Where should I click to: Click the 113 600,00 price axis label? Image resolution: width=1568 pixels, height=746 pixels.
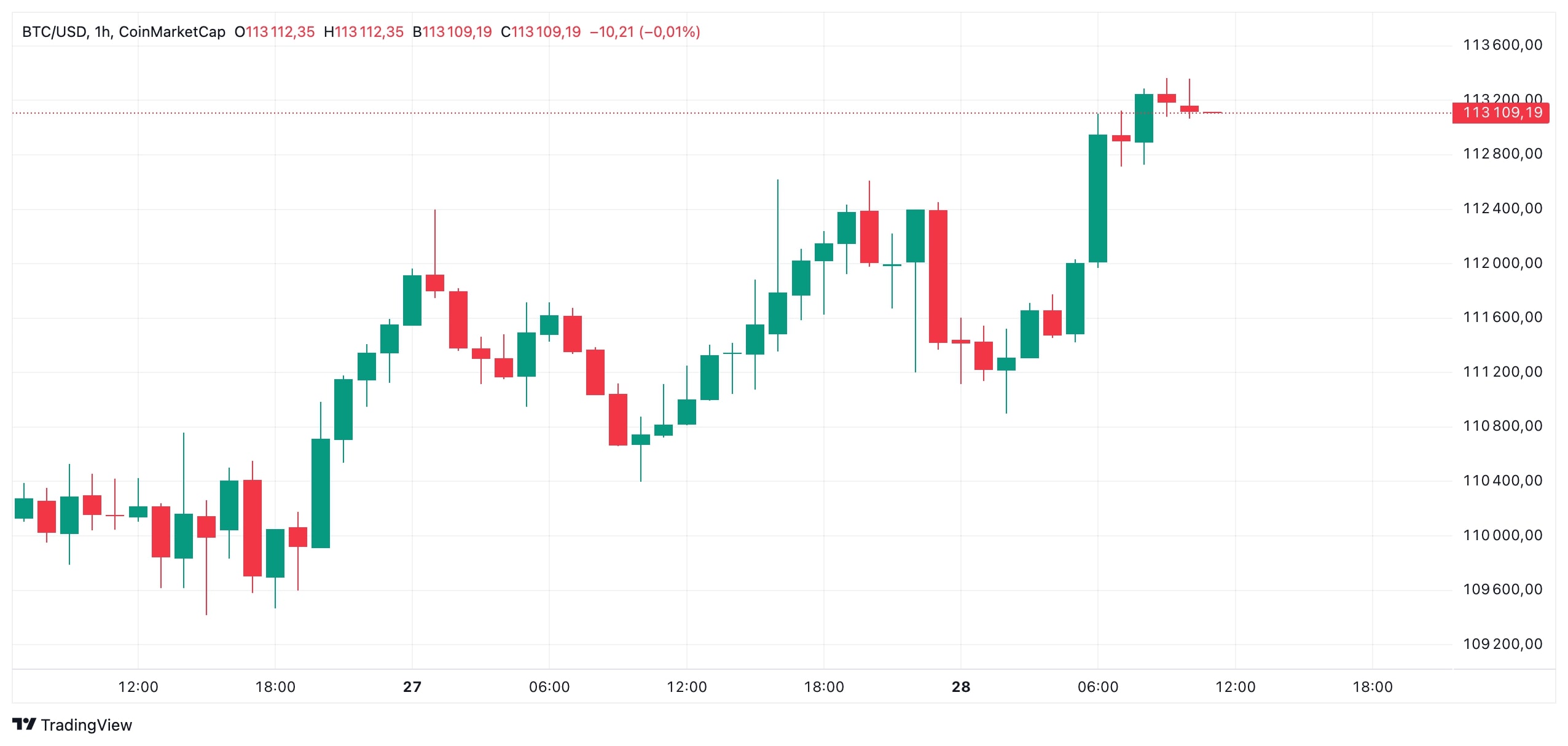[1503, 45]
